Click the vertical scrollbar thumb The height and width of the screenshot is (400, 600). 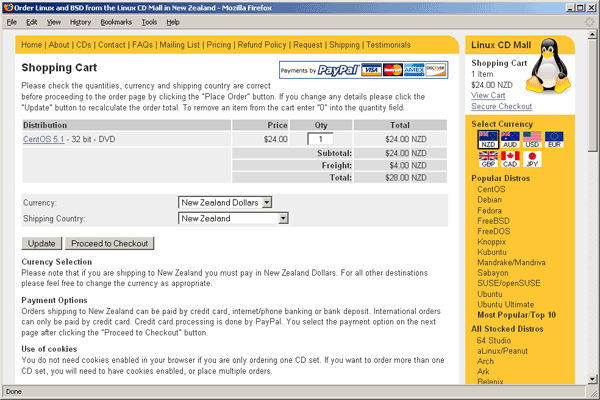click(x=592, y=95)
